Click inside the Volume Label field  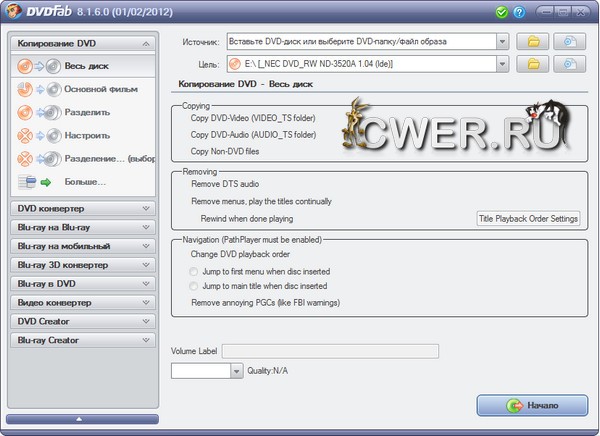pyautogui.click(x=330, y=351)
